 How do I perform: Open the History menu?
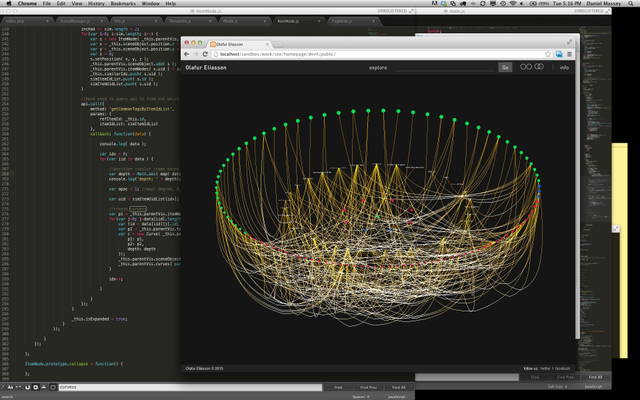[x=96, y=3]
